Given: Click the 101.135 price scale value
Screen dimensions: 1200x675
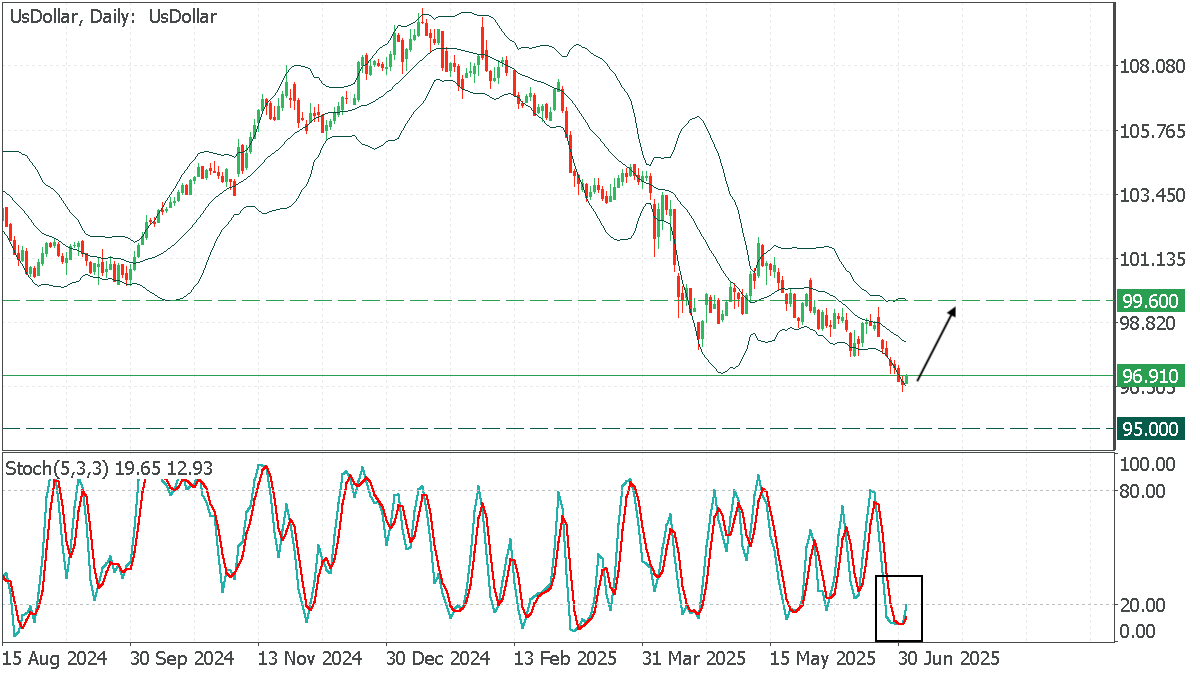Looking at the screenshot, I should (1152, 259).
